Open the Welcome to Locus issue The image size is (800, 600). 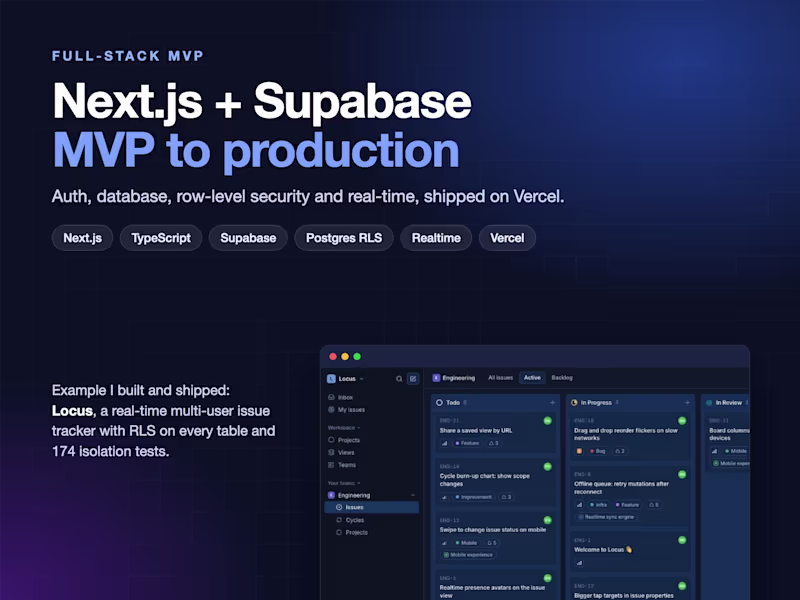click(603, 549)
